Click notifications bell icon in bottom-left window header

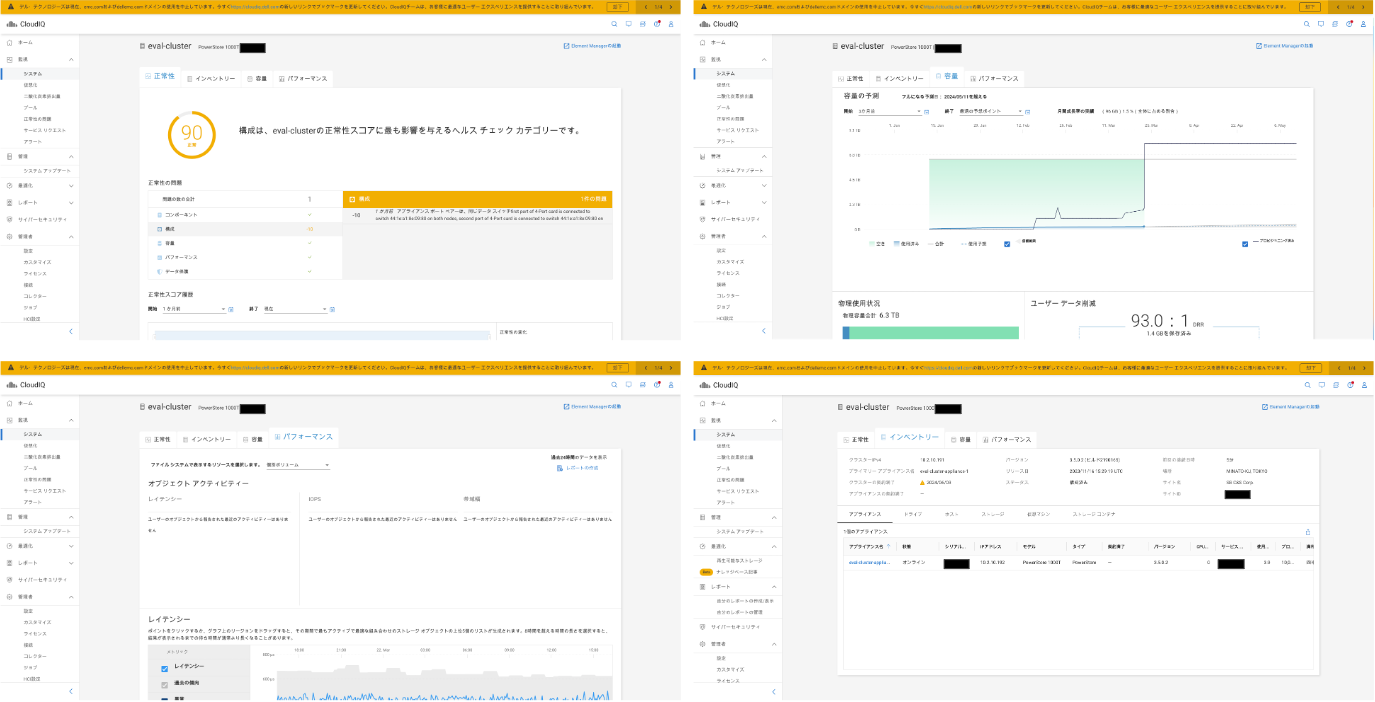[x=656, y=384]
